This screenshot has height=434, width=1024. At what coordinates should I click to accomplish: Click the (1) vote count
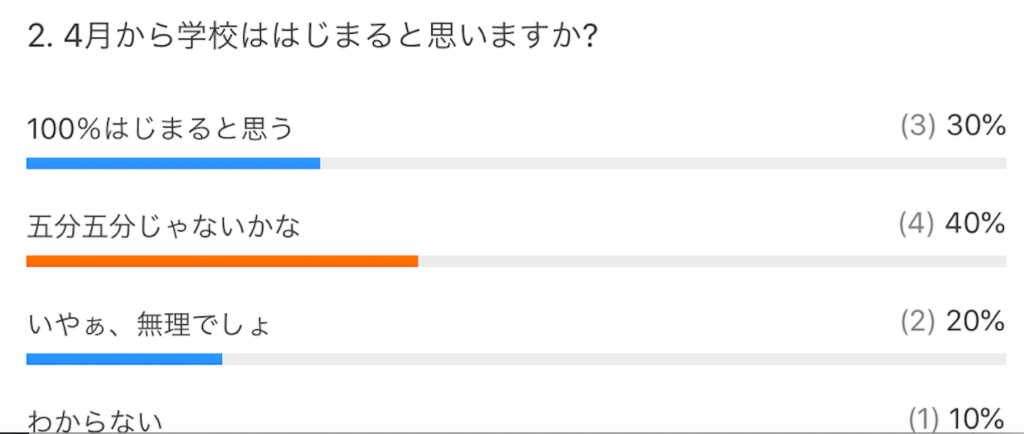point(921,418)
